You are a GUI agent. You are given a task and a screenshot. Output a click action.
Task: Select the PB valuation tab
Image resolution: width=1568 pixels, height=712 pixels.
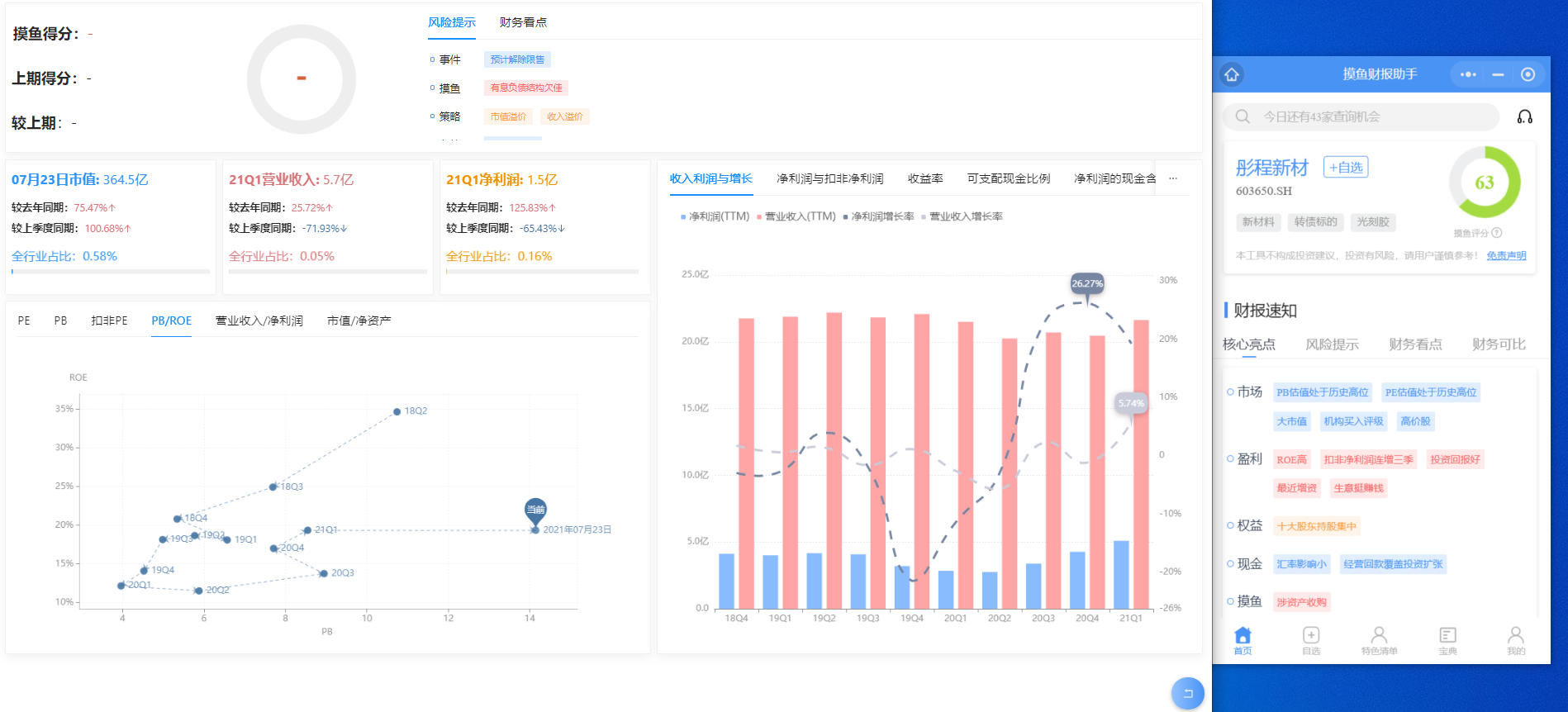60,320
